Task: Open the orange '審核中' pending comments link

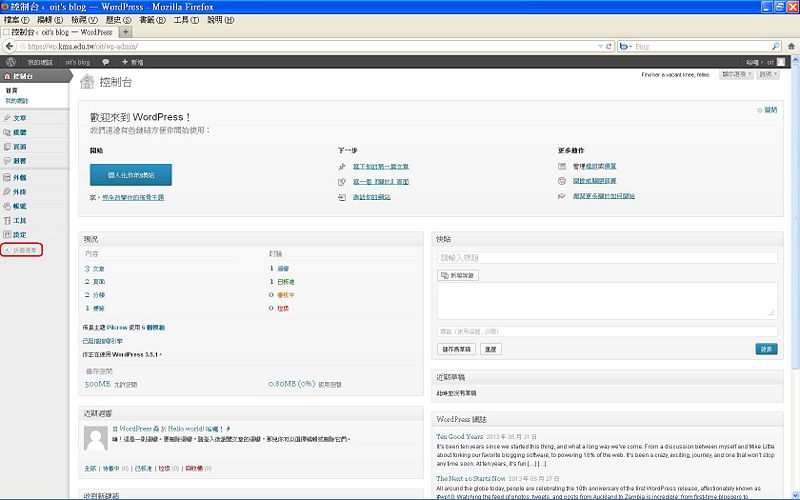Action: [x=286, y=295]
